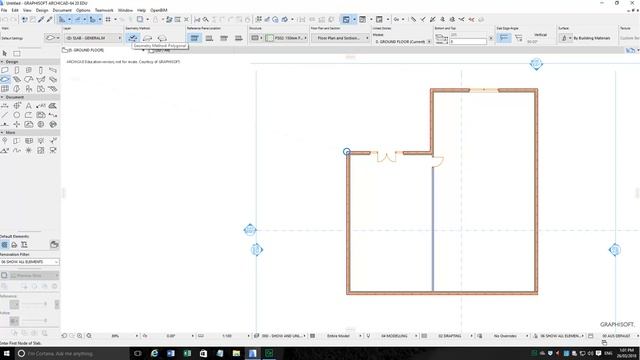Select third reference plane location option
Viewport: 640px width, 360px height.
tap(224, 38)
